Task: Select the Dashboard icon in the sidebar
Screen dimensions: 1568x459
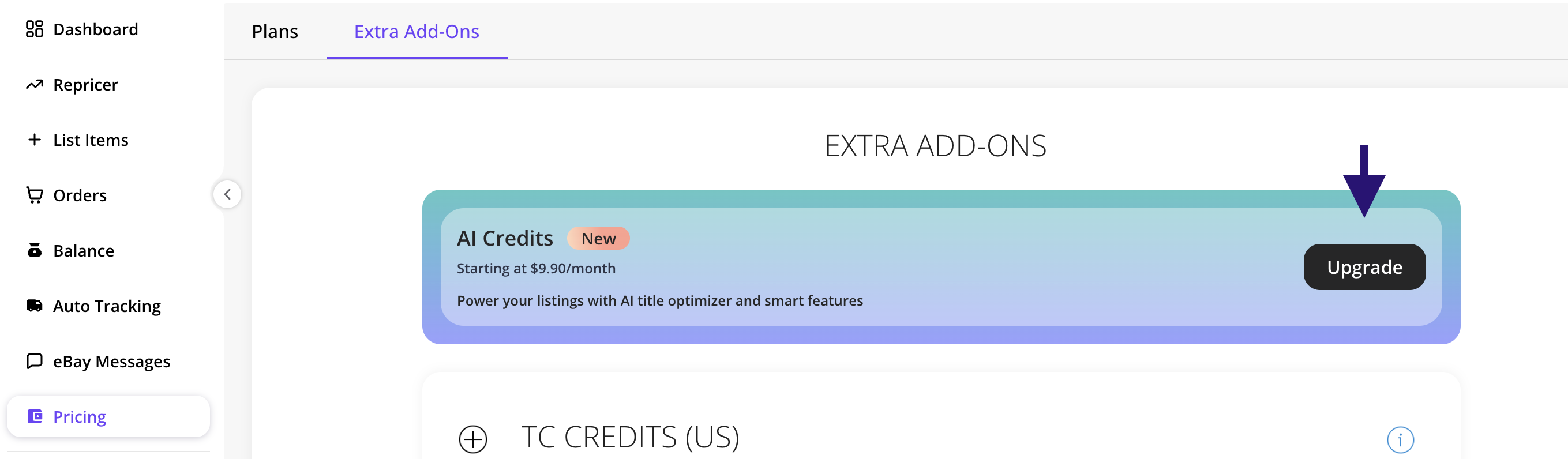Action: pos(33,28)
